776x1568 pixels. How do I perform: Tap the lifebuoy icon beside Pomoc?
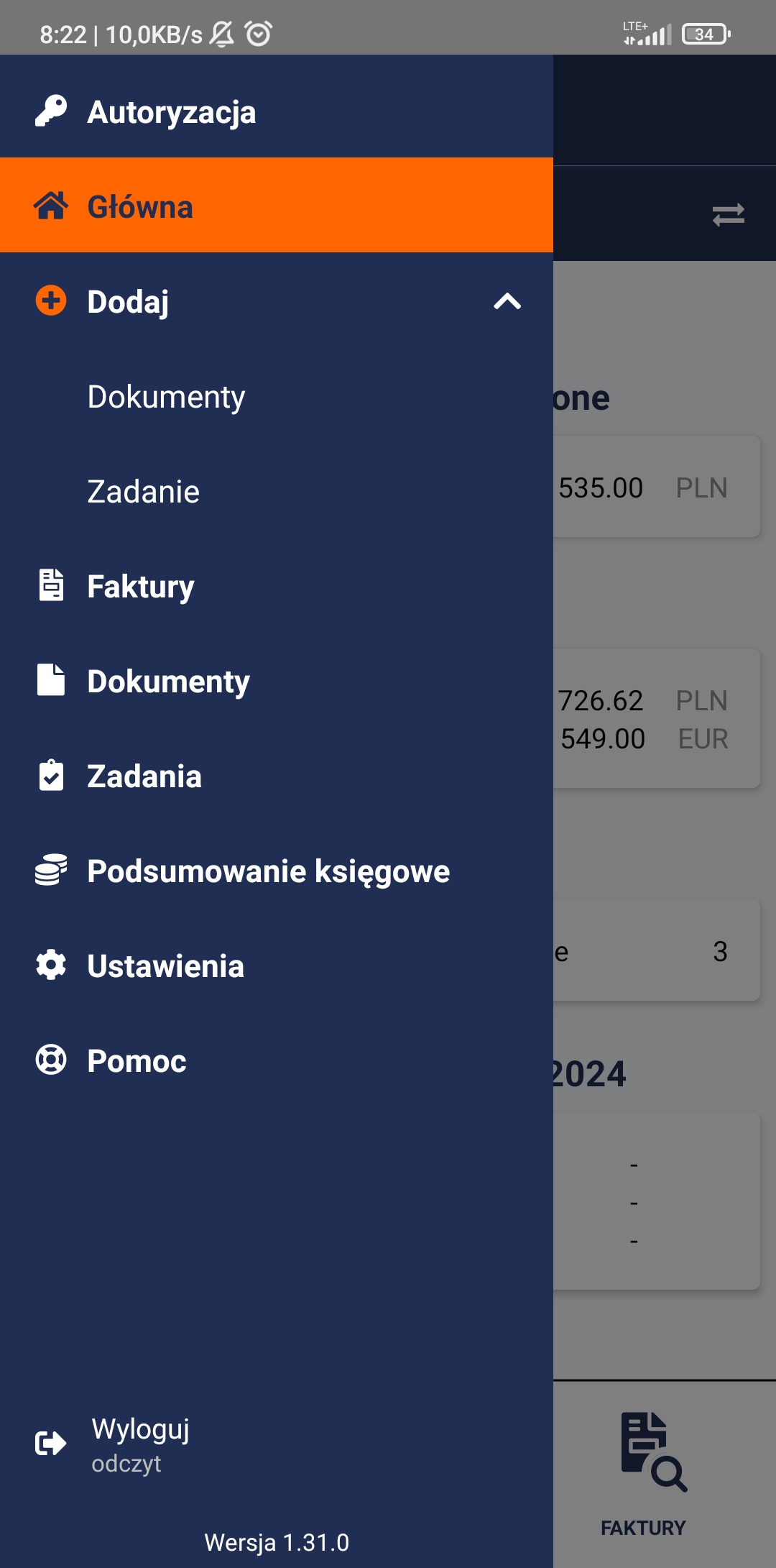coord(51,1060)
